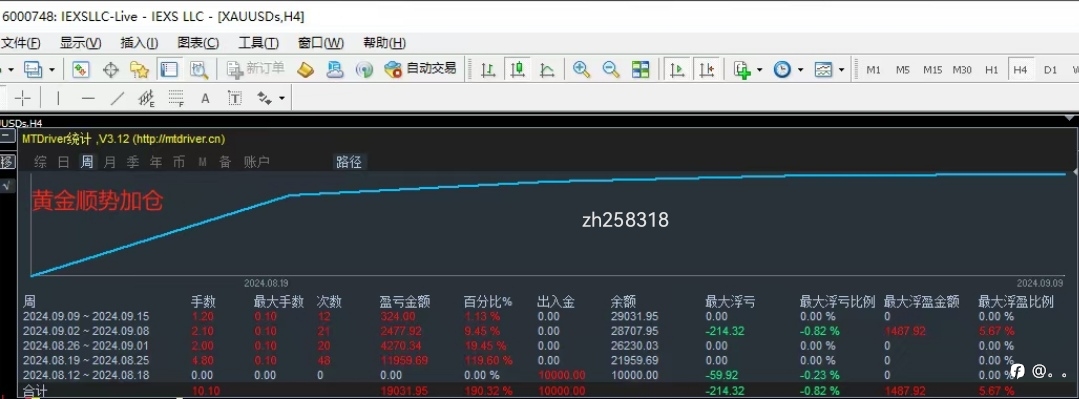Screen dimensions: 1079x399
Task: Click the chart templates icon
Action: [823, 69]
